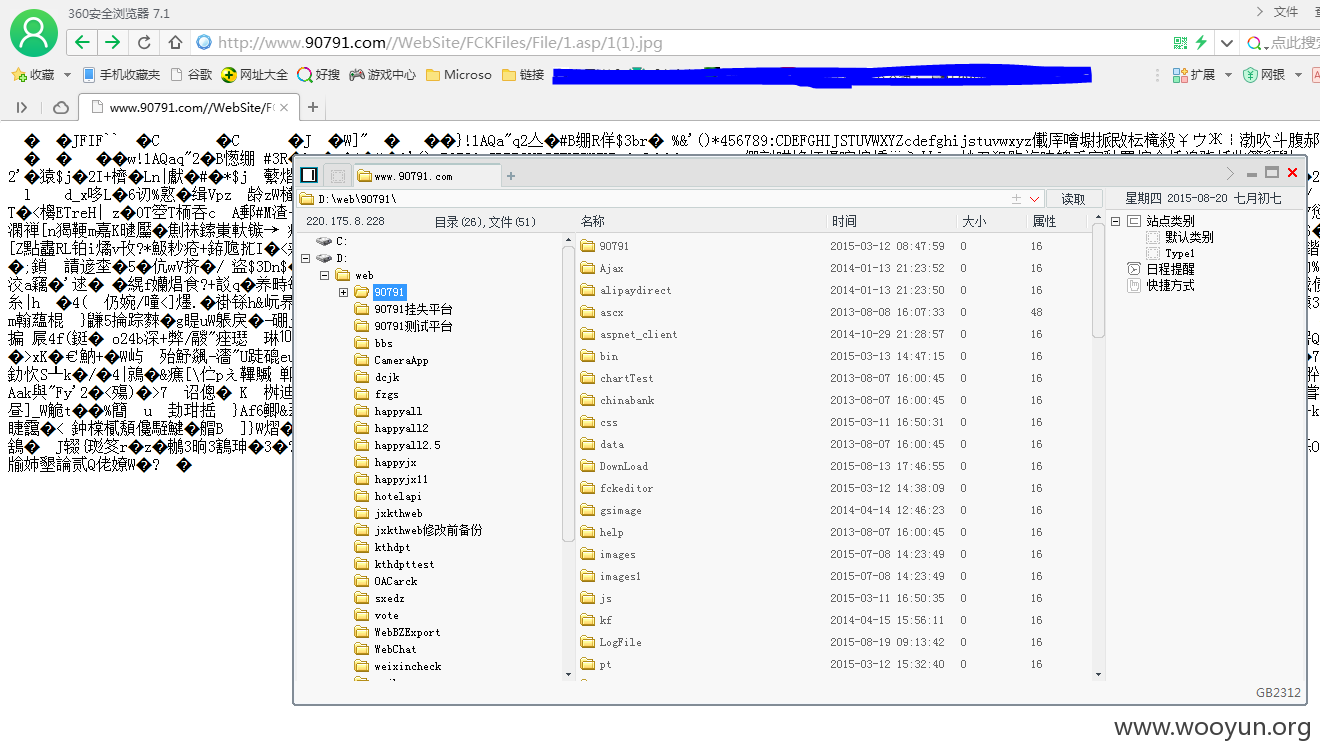This screenshot has width=1320, height=756.
Task: Open the 网银 online banking button
Action: pos(1264,75)
